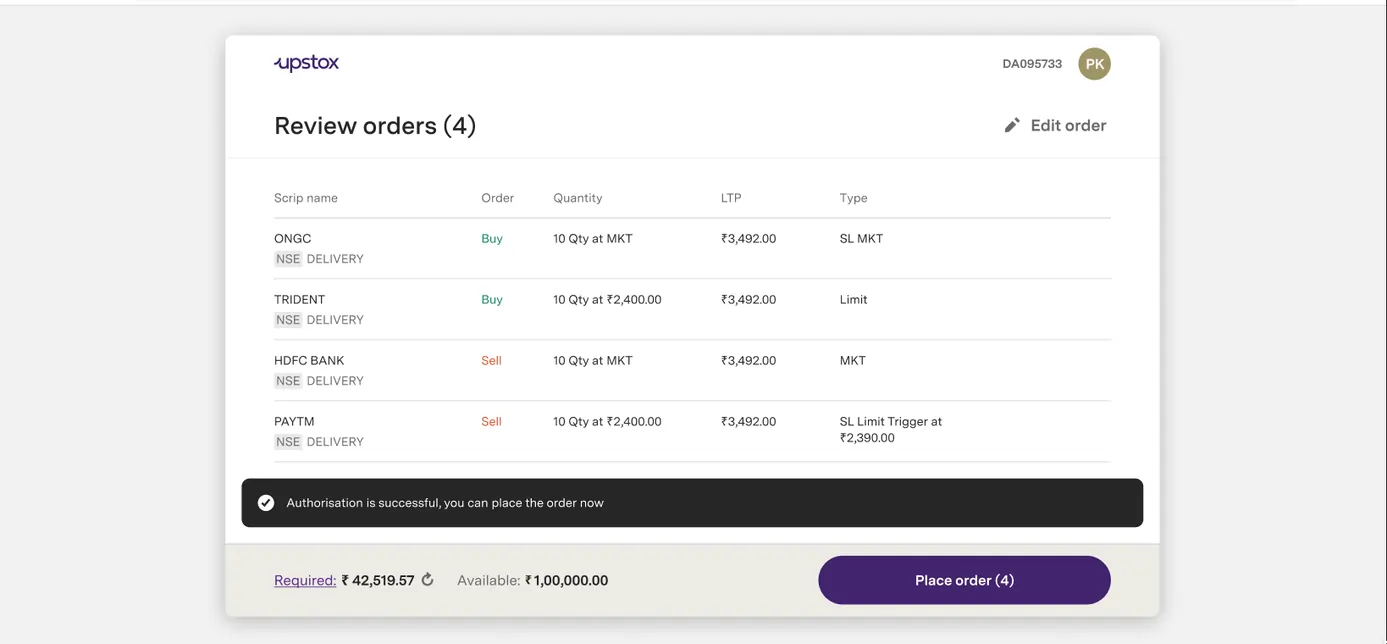Click the NSE tag under ONGC
This screenshot has width=1387, height=644.
(288, 259)
